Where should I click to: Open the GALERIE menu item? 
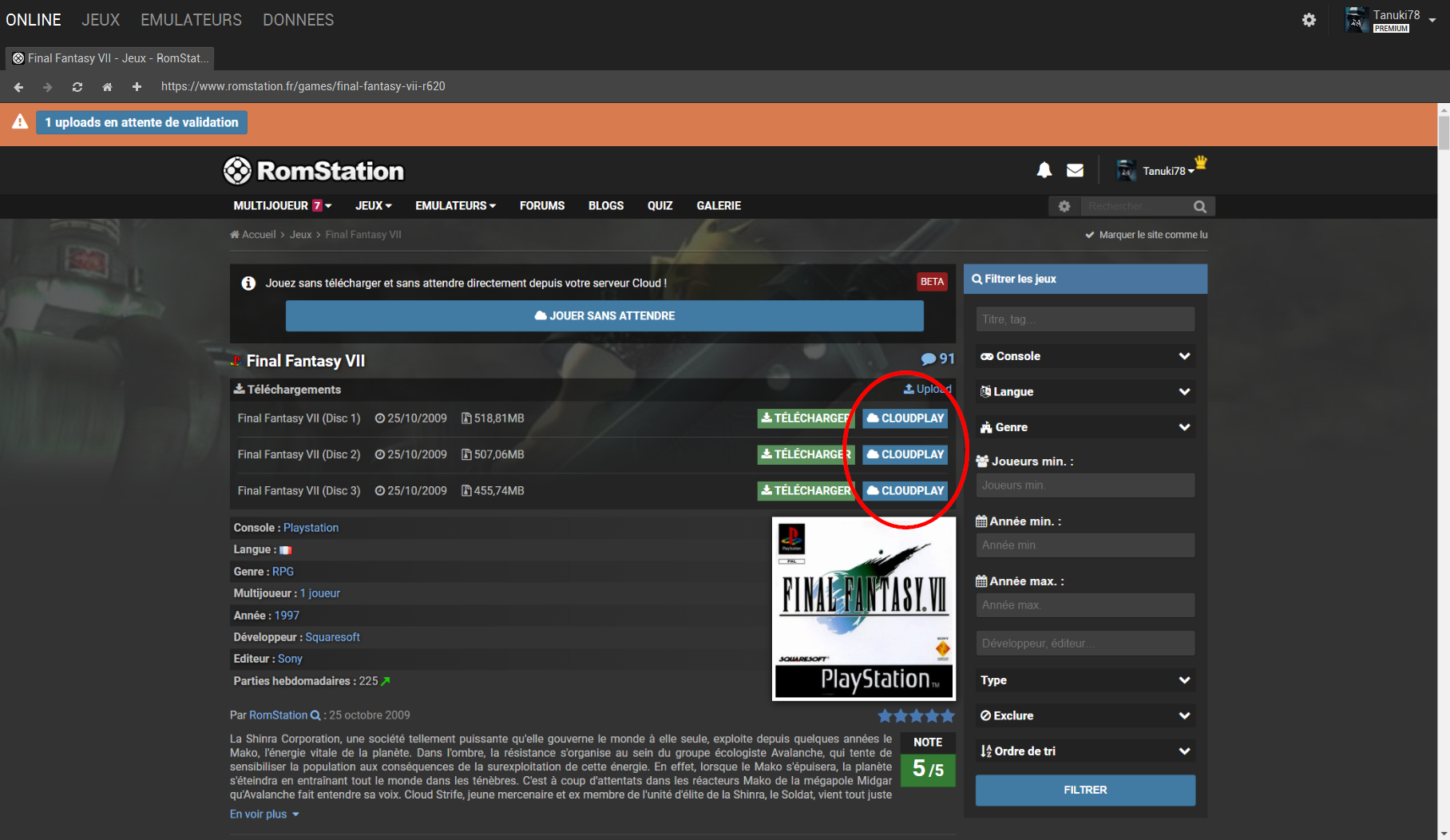click(x=719, y=206)
